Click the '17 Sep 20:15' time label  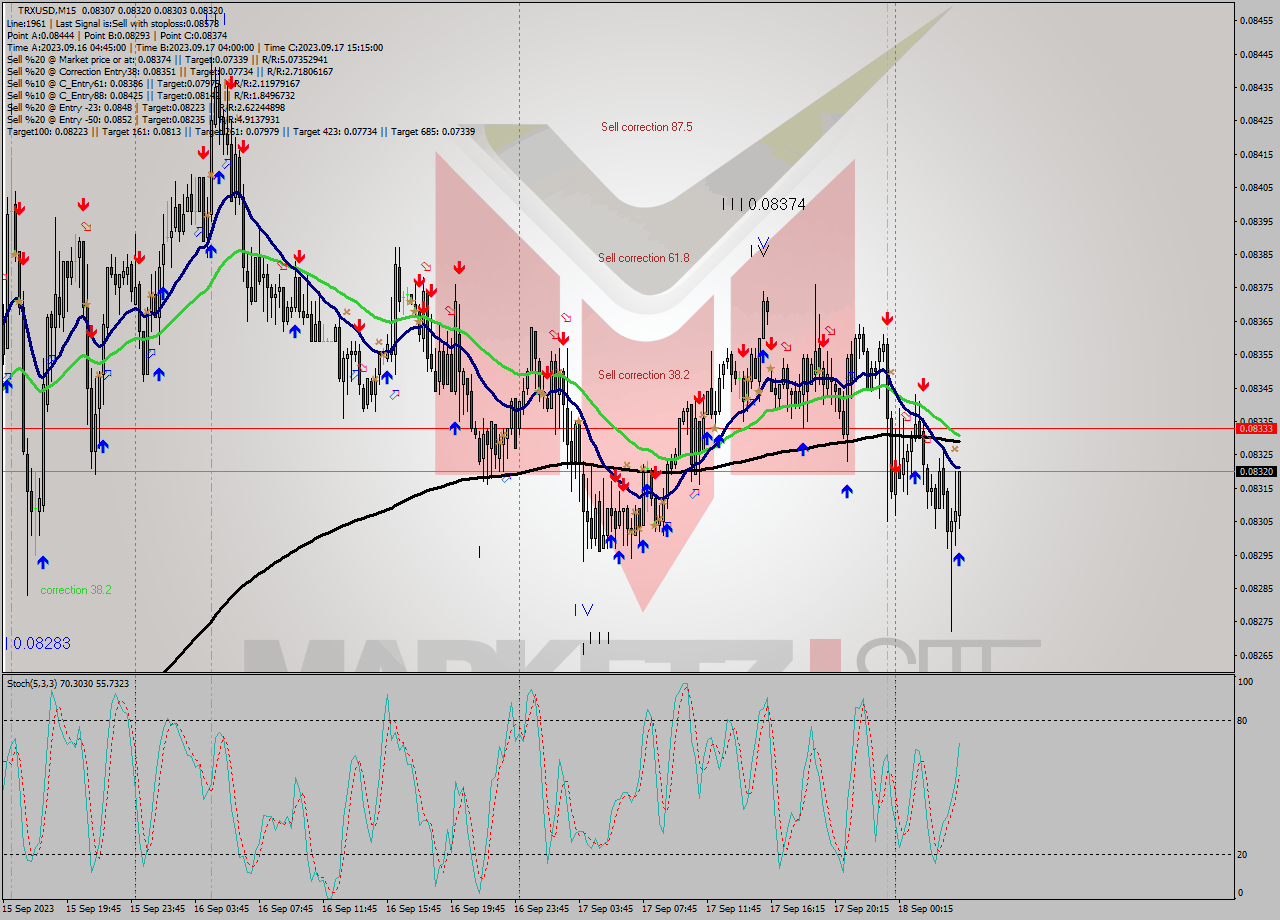(861, 908)
